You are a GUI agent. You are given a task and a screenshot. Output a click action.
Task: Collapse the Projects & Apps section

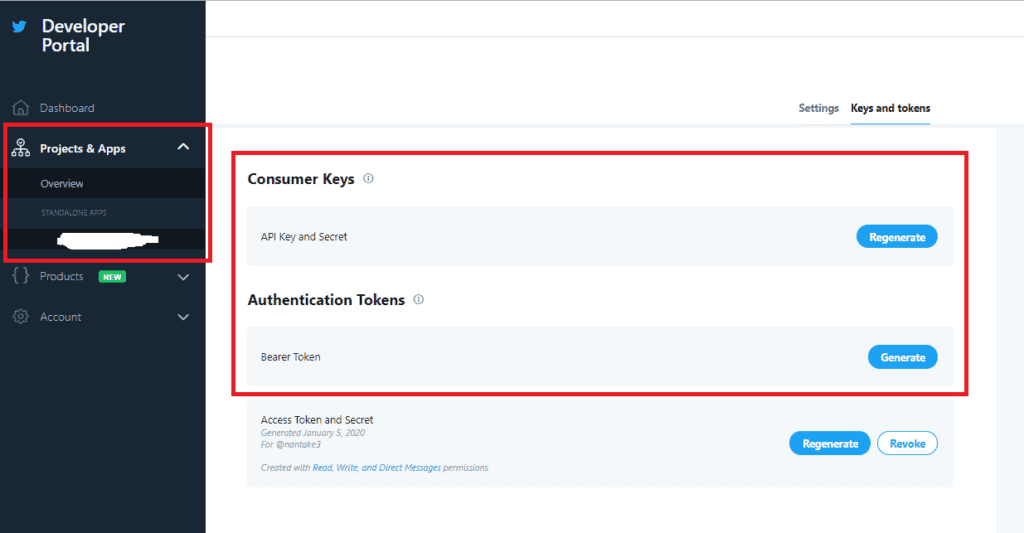coord(183,148)
